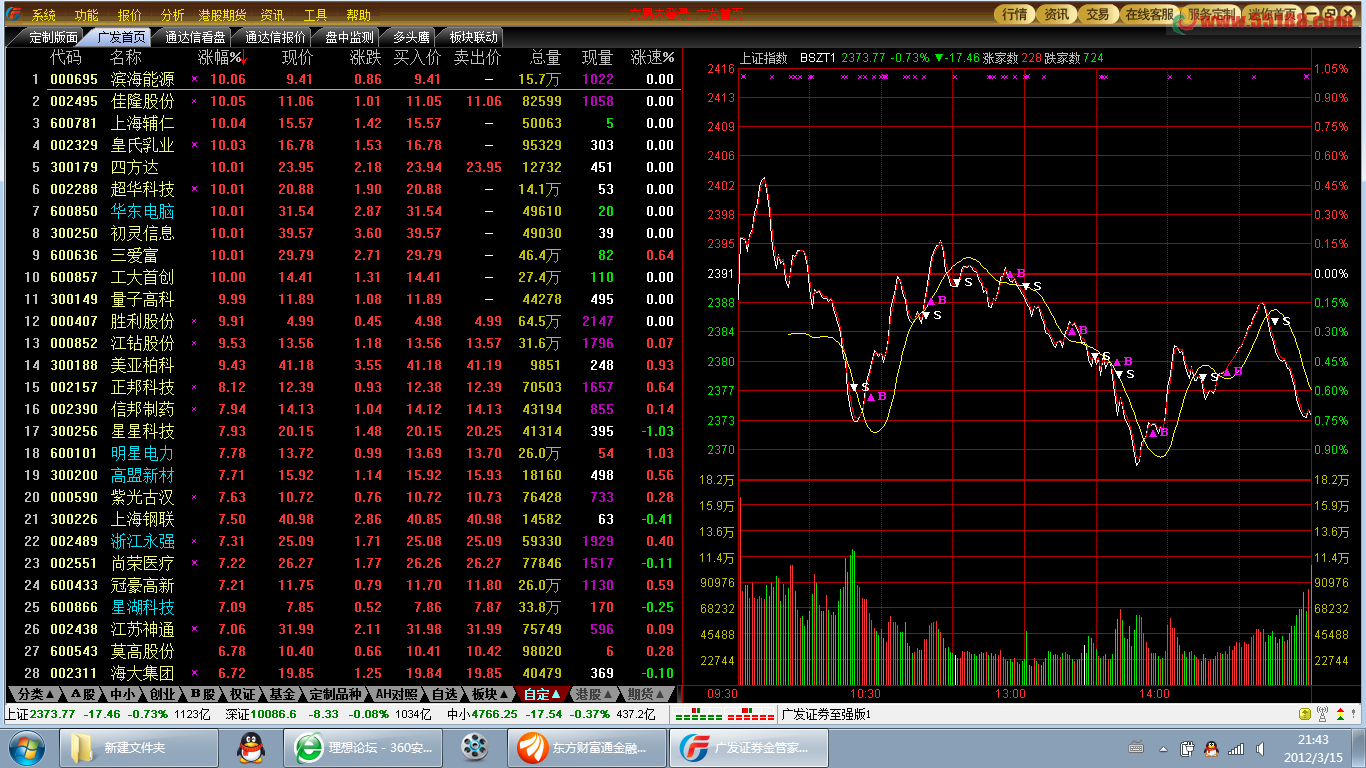The width and height of the screenshot is (1366, 768).
Task: Click the red-green market indicator bars
Action: (x=725, y=715)
